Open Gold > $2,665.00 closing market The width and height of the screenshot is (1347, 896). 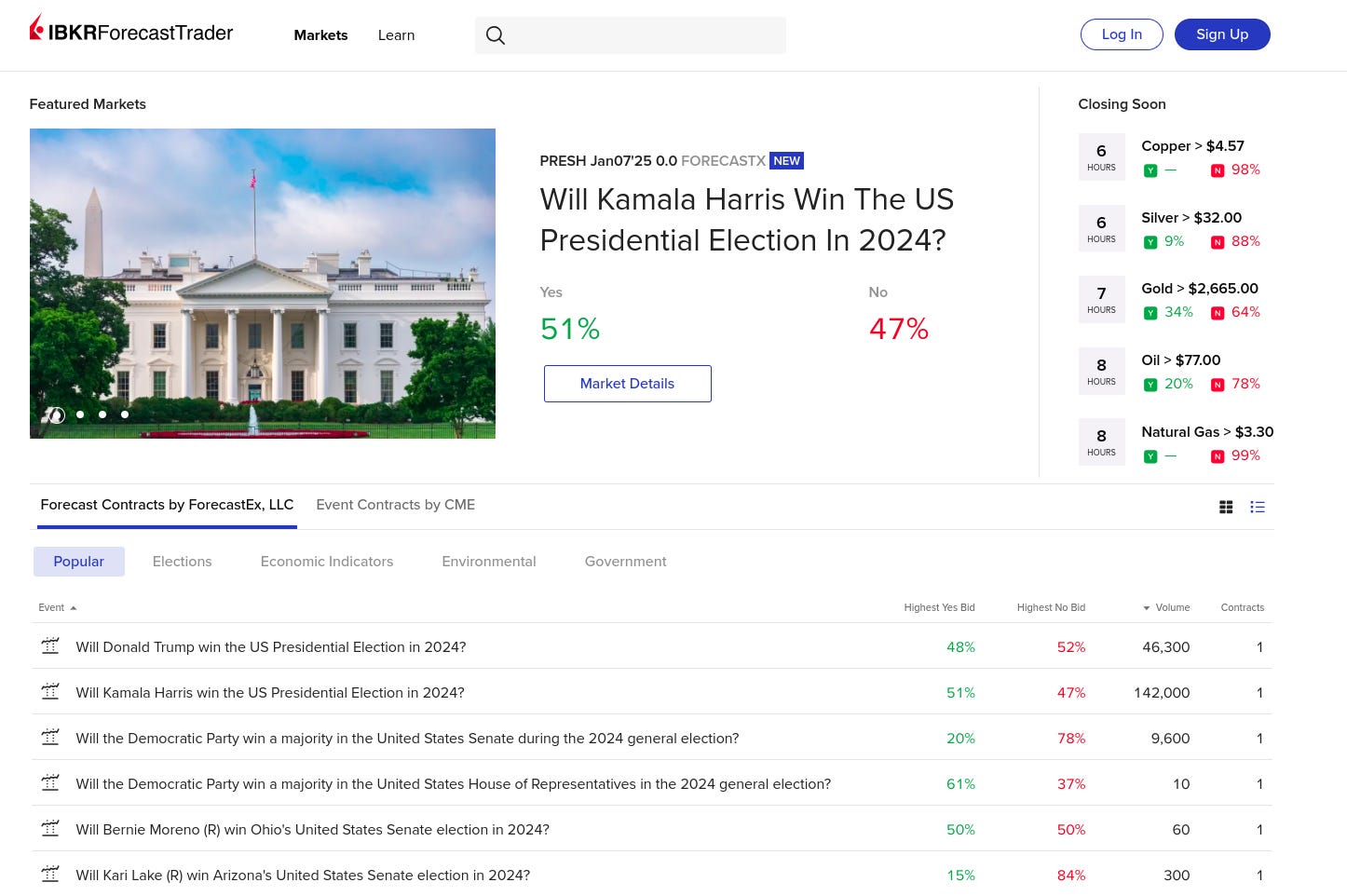(x=1200, y=289)
